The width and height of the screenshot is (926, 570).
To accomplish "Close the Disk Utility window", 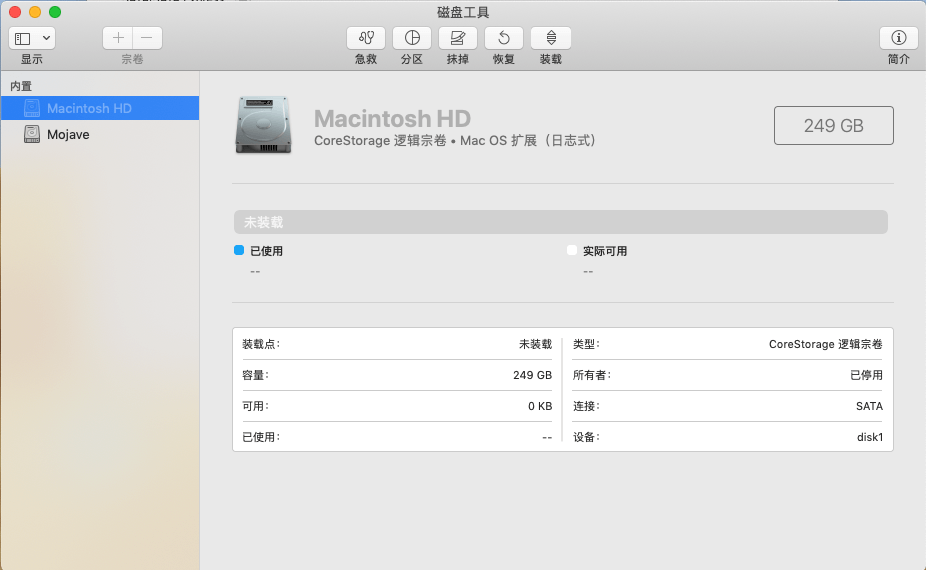I will [15, 12].
